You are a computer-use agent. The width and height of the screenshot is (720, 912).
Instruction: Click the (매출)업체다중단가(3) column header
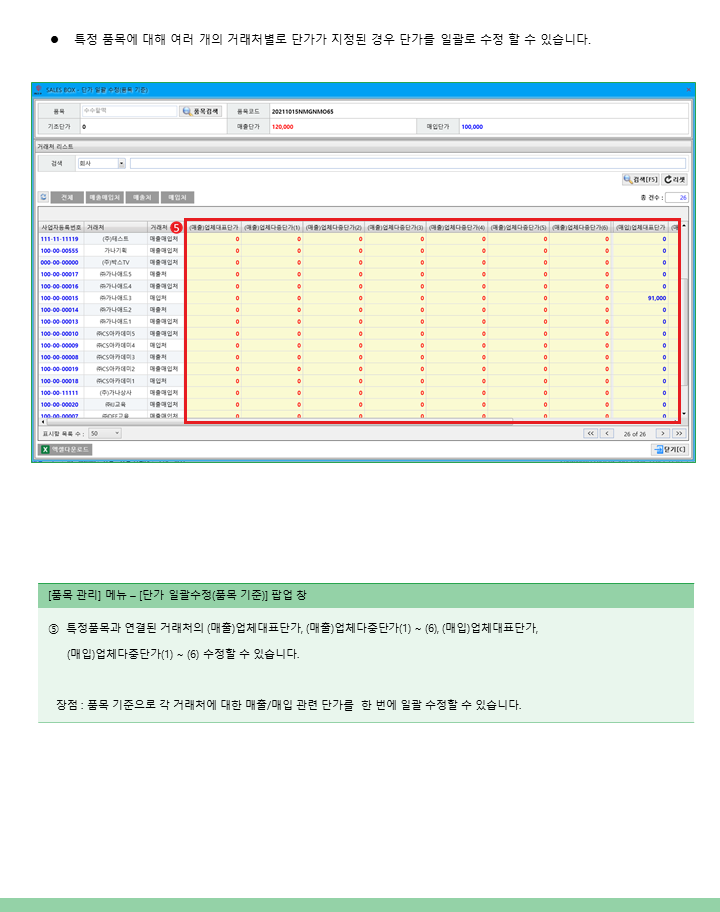point(395,227)
